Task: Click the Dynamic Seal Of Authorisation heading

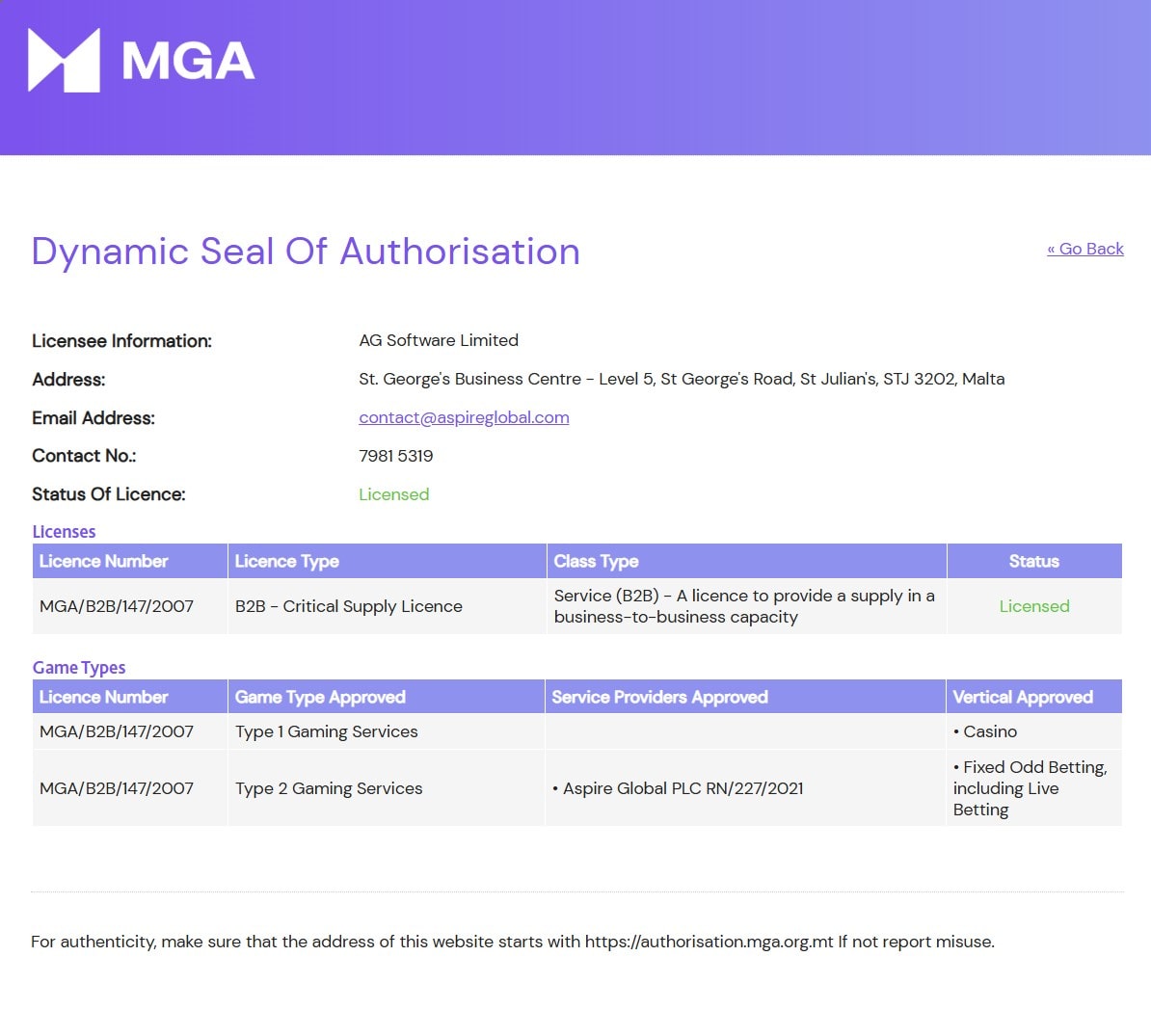Action: (x=306, y=252)
